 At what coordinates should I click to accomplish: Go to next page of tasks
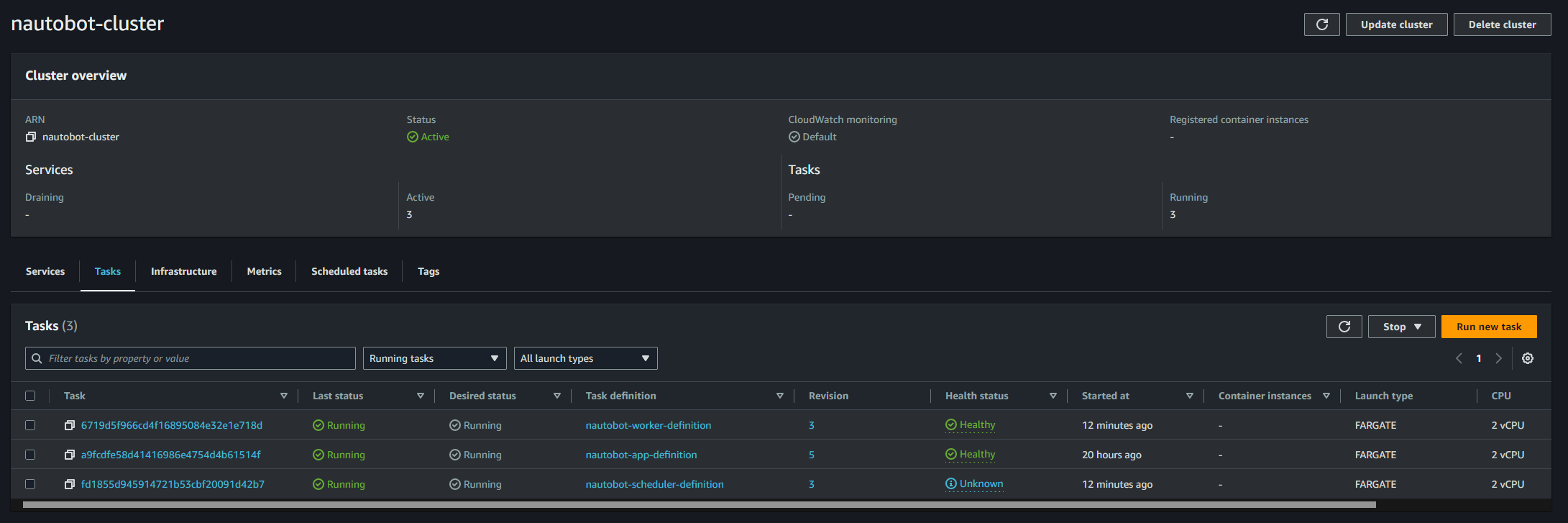pos(1498,358)
